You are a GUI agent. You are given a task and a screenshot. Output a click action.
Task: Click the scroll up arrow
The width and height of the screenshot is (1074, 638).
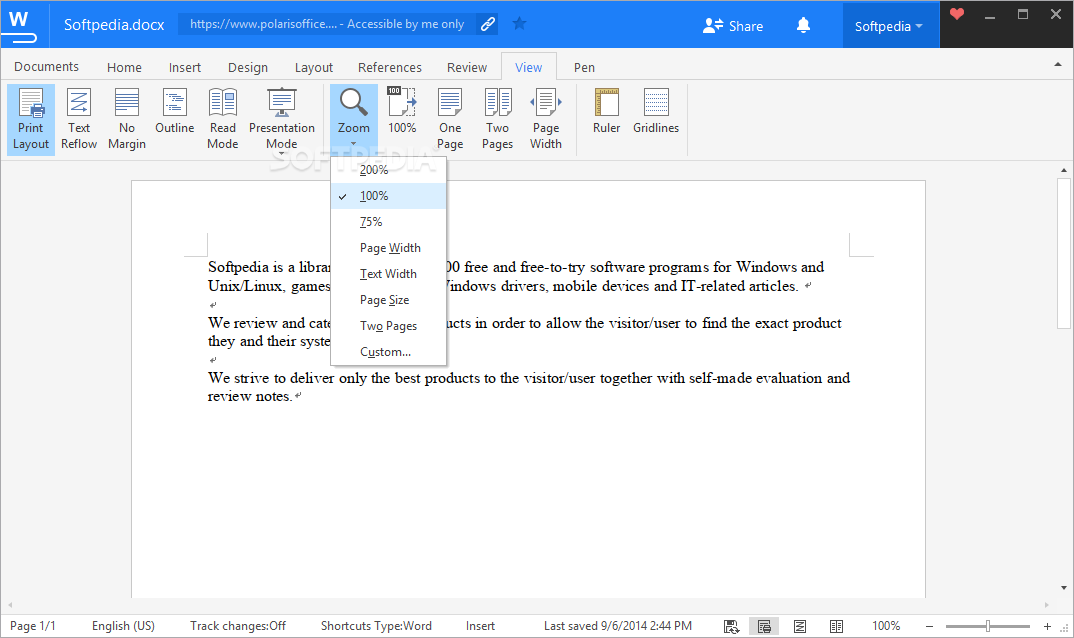[x=1064, y=170]
